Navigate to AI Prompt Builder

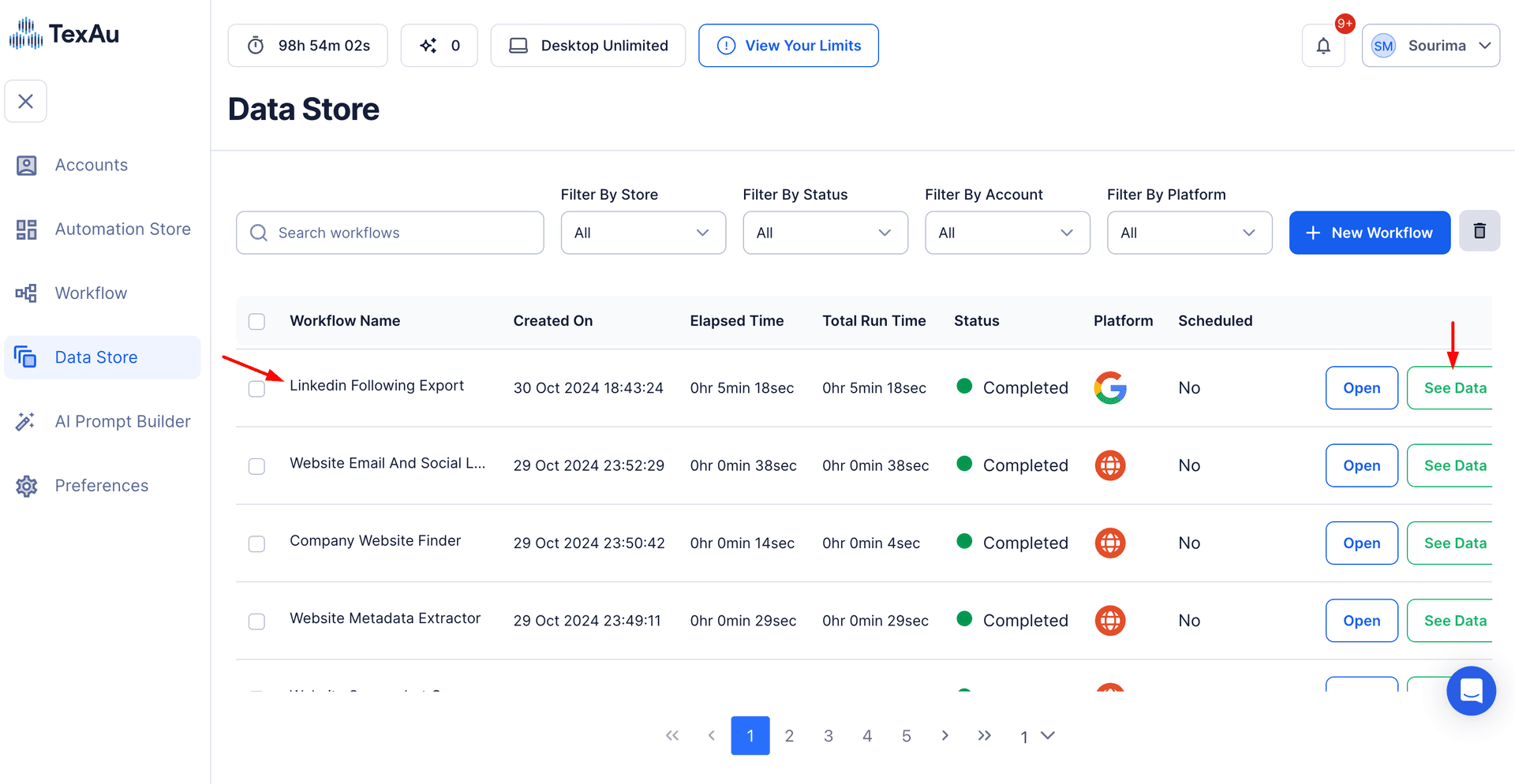[122, 422]
